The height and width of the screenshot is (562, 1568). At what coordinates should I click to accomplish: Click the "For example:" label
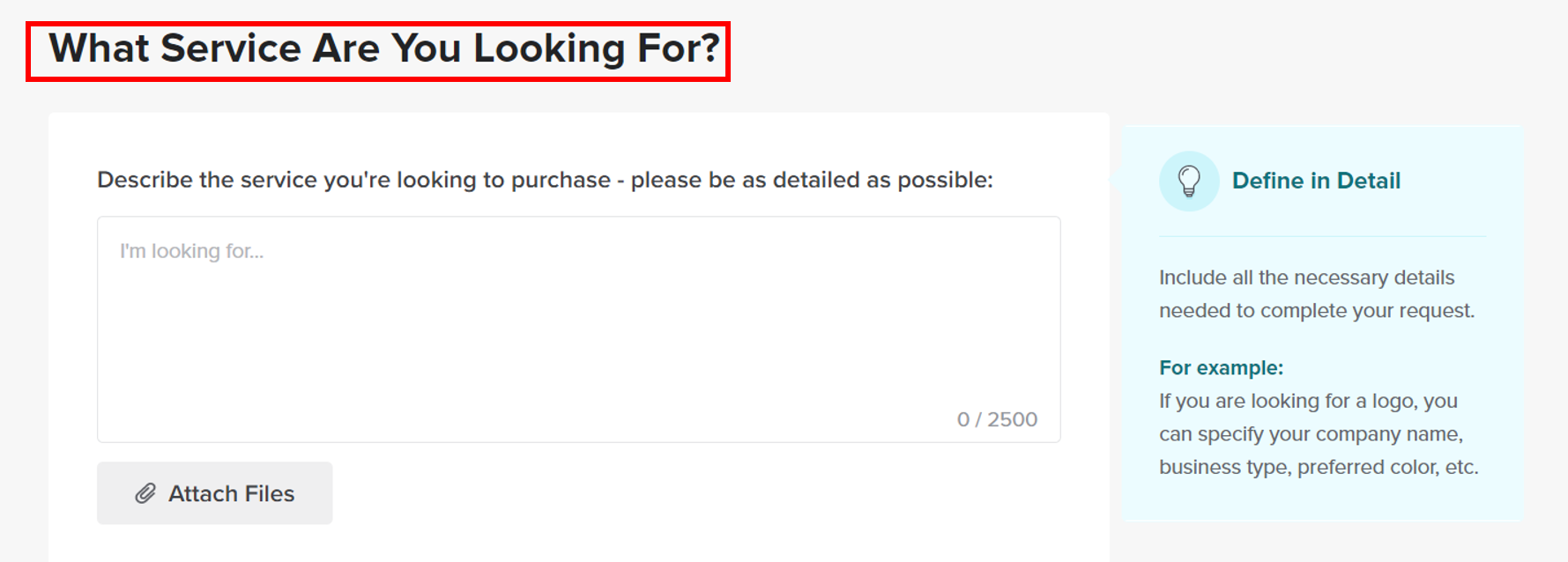1221,367
